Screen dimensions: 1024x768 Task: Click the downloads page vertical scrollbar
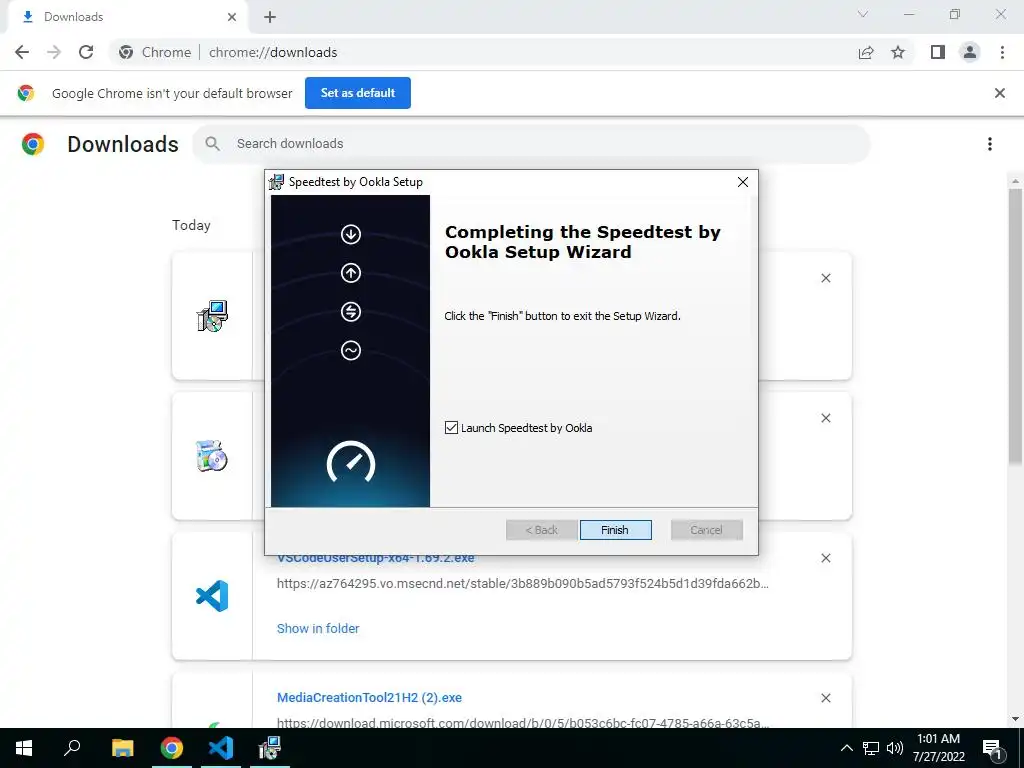pos(1015,327)
